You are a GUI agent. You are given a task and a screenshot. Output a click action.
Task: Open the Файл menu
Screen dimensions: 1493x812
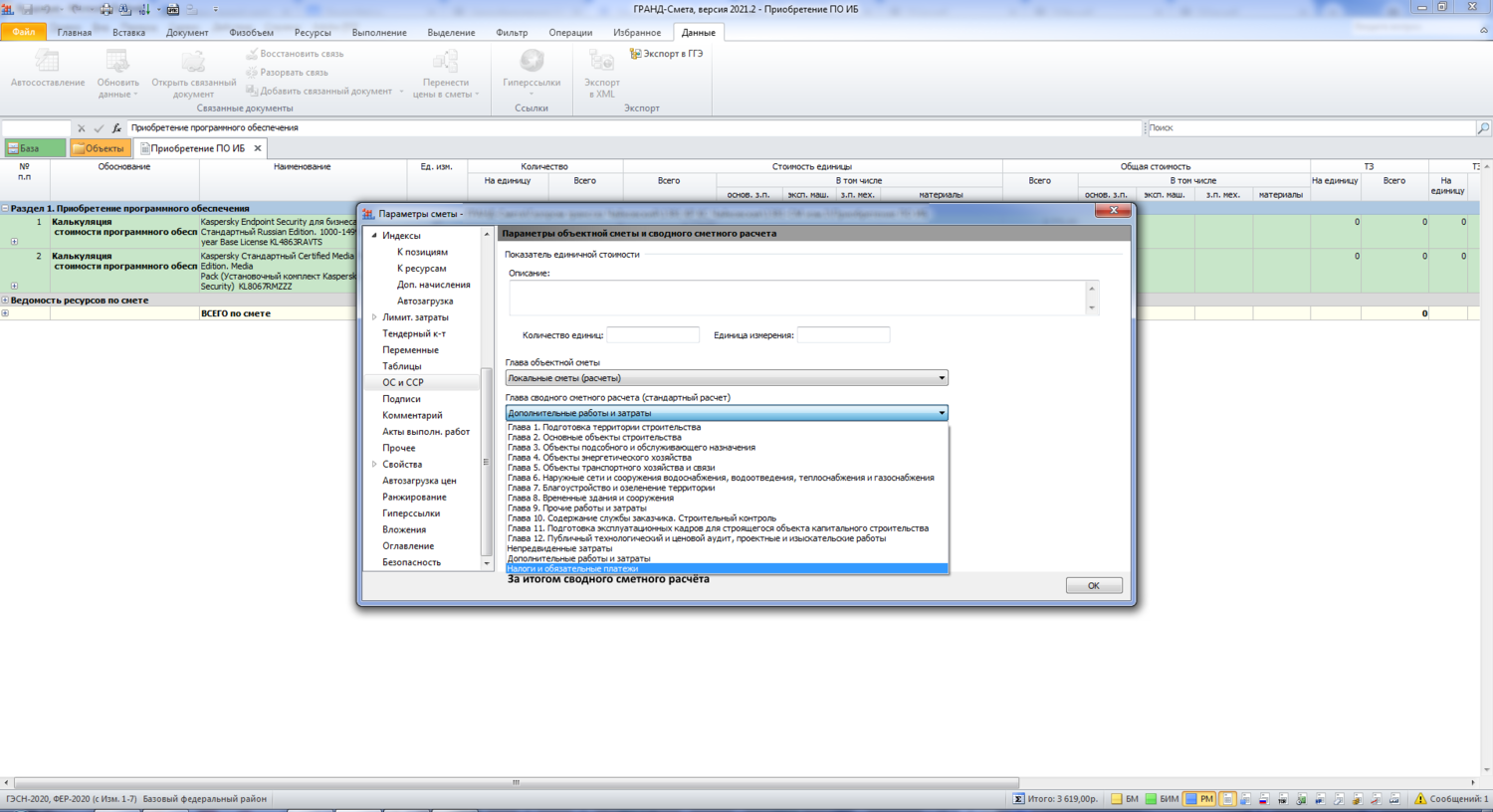(24, 33)
